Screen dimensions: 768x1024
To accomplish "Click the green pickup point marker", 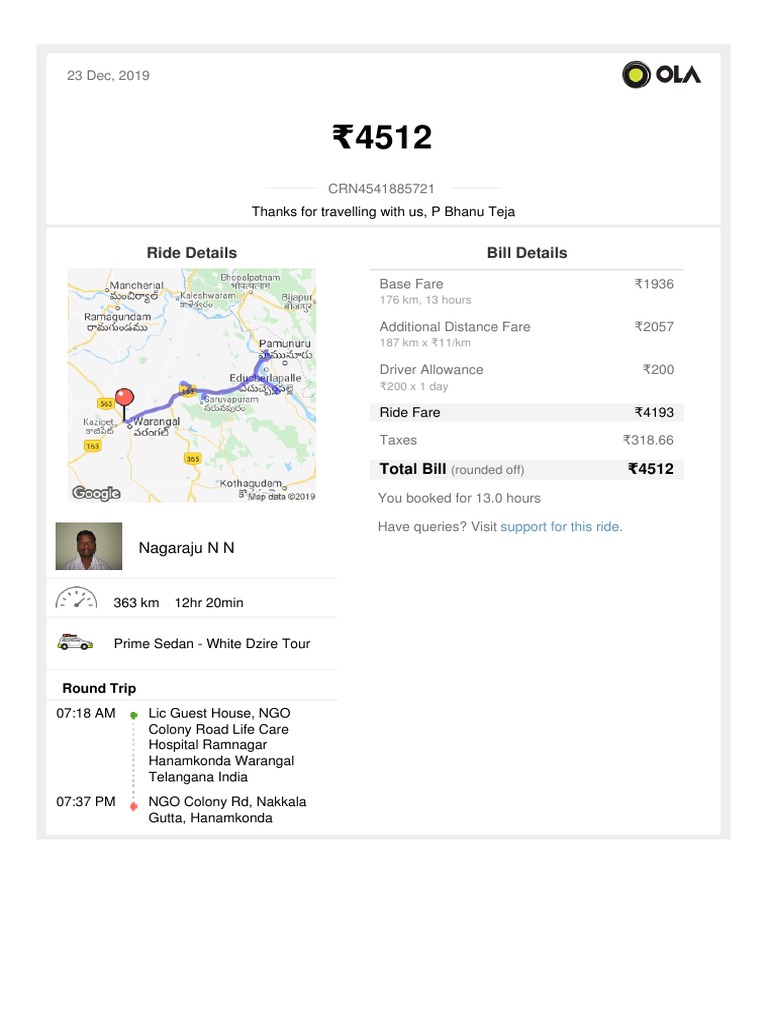I will point(134,715).
